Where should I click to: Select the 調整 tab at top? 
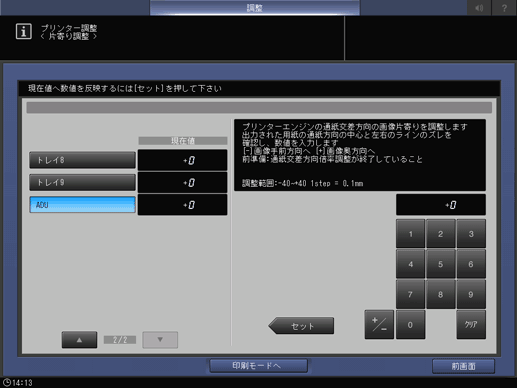tap(255, 8)
